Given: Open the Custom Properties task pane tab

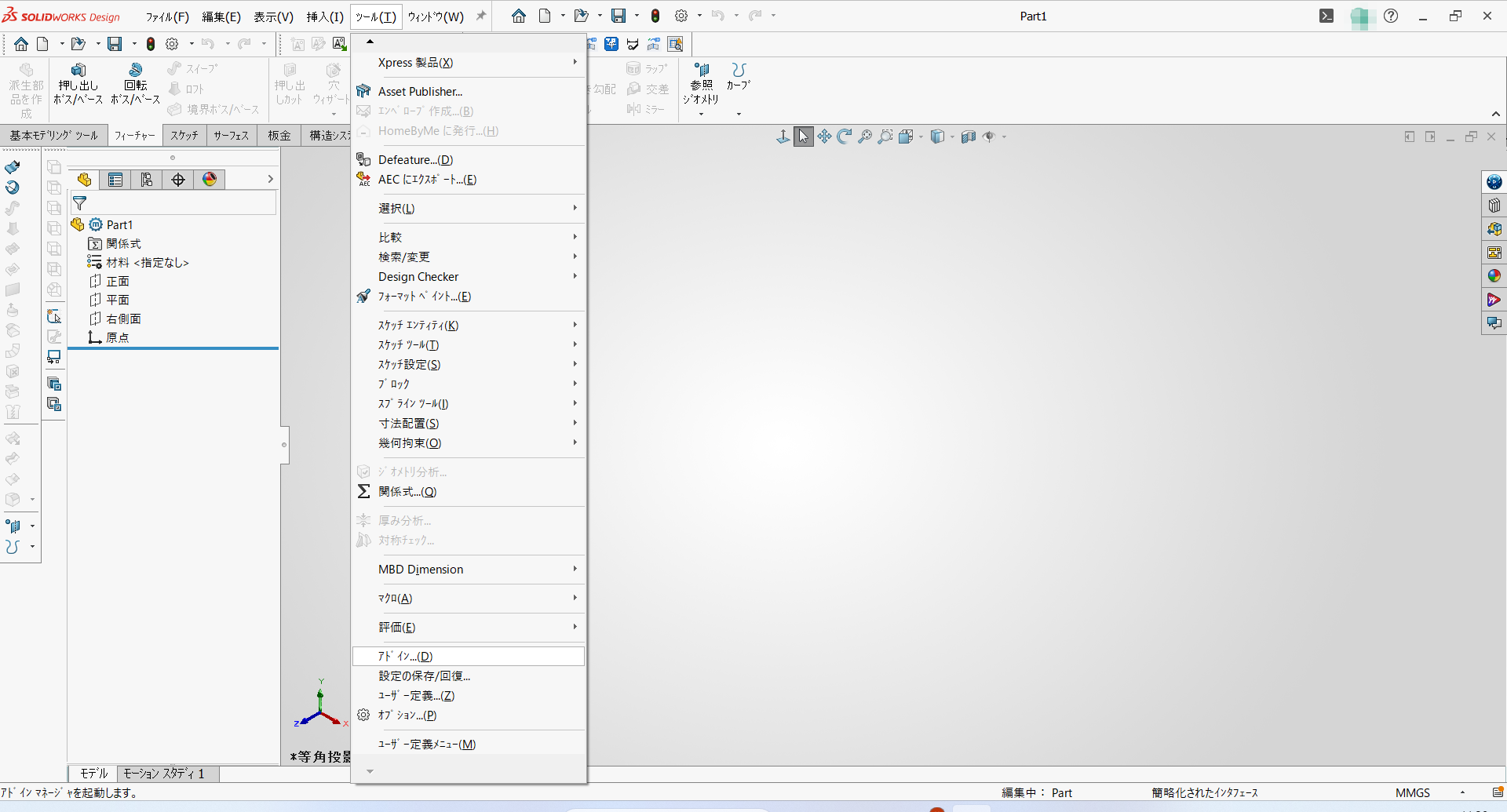Looking at the screenshot, I should click(x=1494, y=300).
